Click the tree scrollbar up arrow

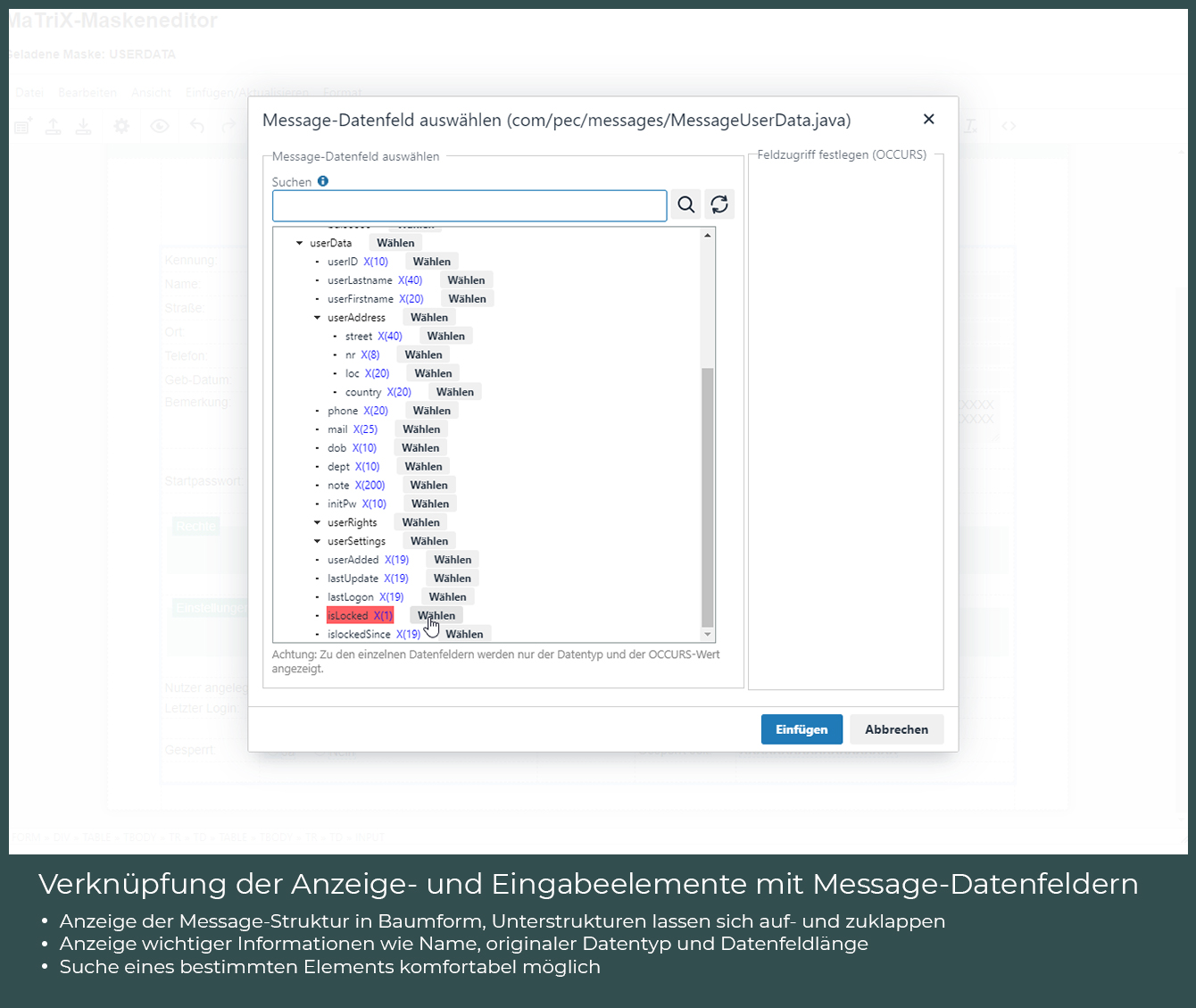708,236
